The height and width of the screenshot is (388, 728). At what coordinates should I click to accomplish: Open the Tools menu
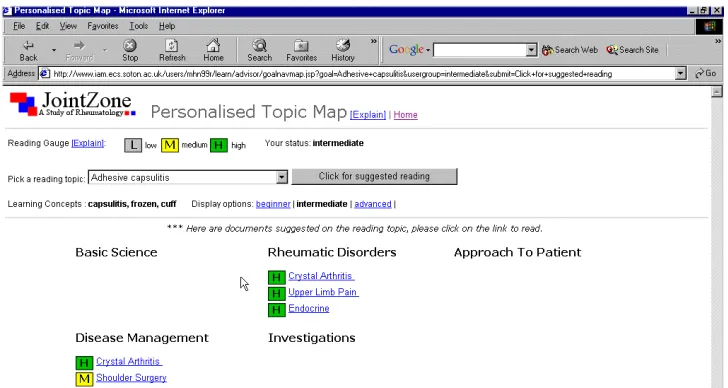tap(138, 26)
